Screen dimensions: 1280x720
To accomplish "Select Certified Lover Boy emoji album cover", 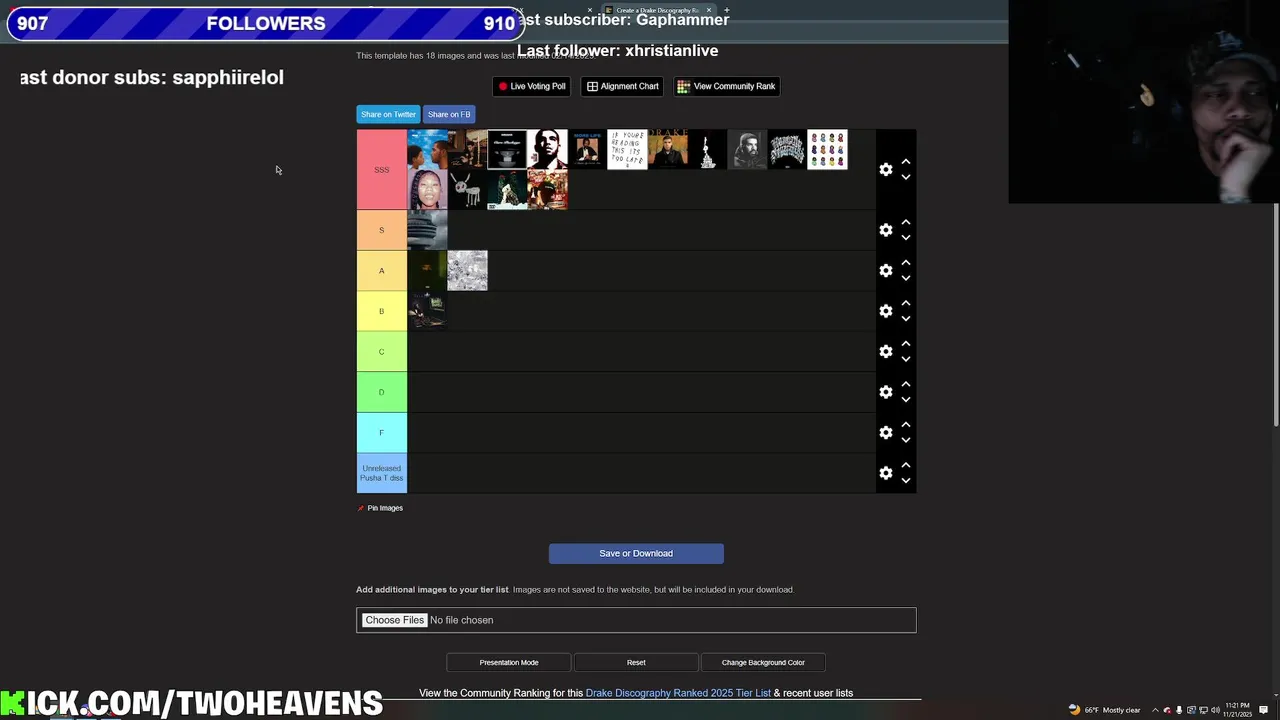I will [x=827, y=150].
